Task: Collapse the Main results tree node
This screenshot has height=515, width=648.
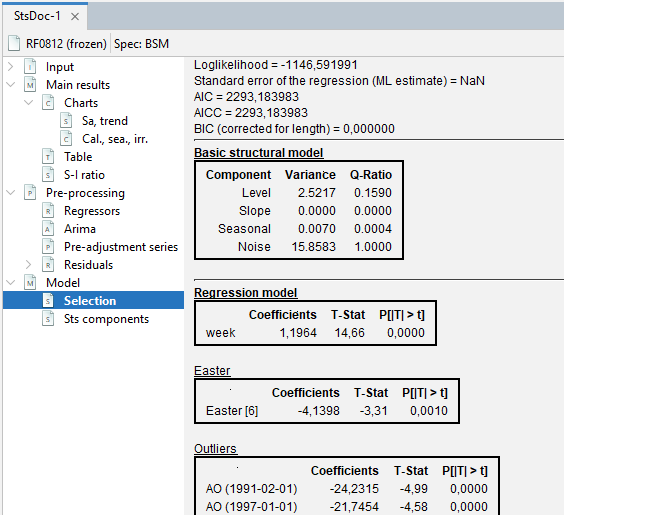Action: [10, 85]
